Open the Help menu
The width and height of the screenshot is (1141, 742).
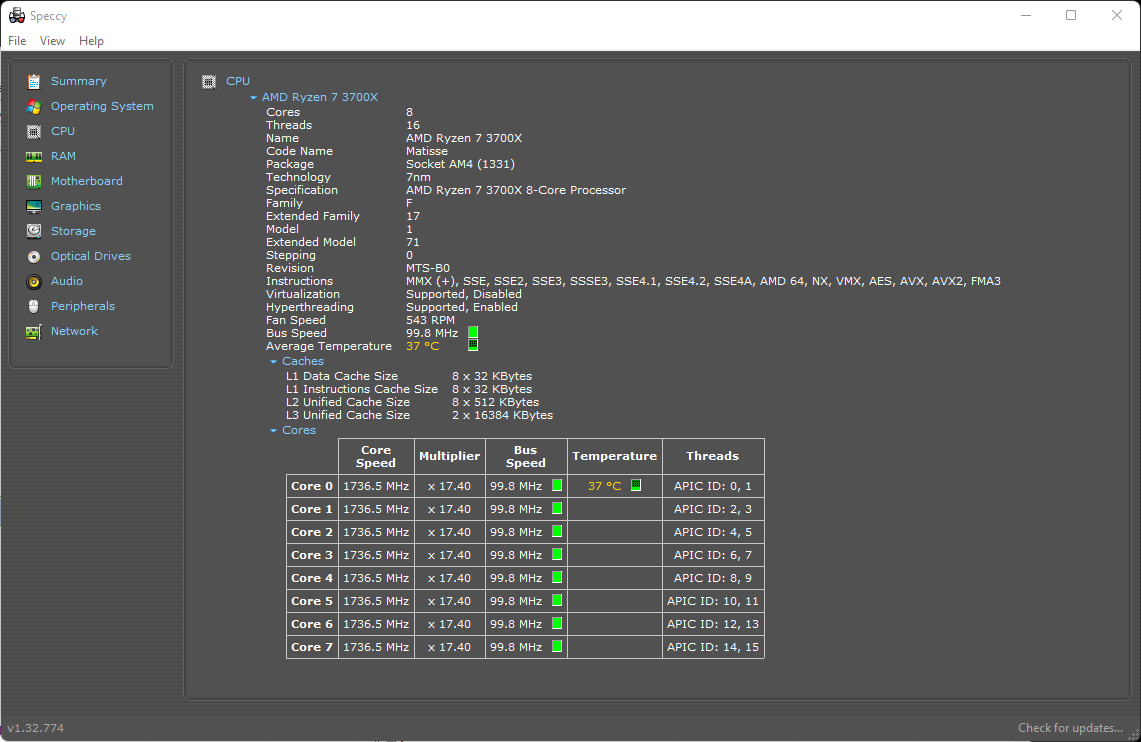(x=91, y=40)
